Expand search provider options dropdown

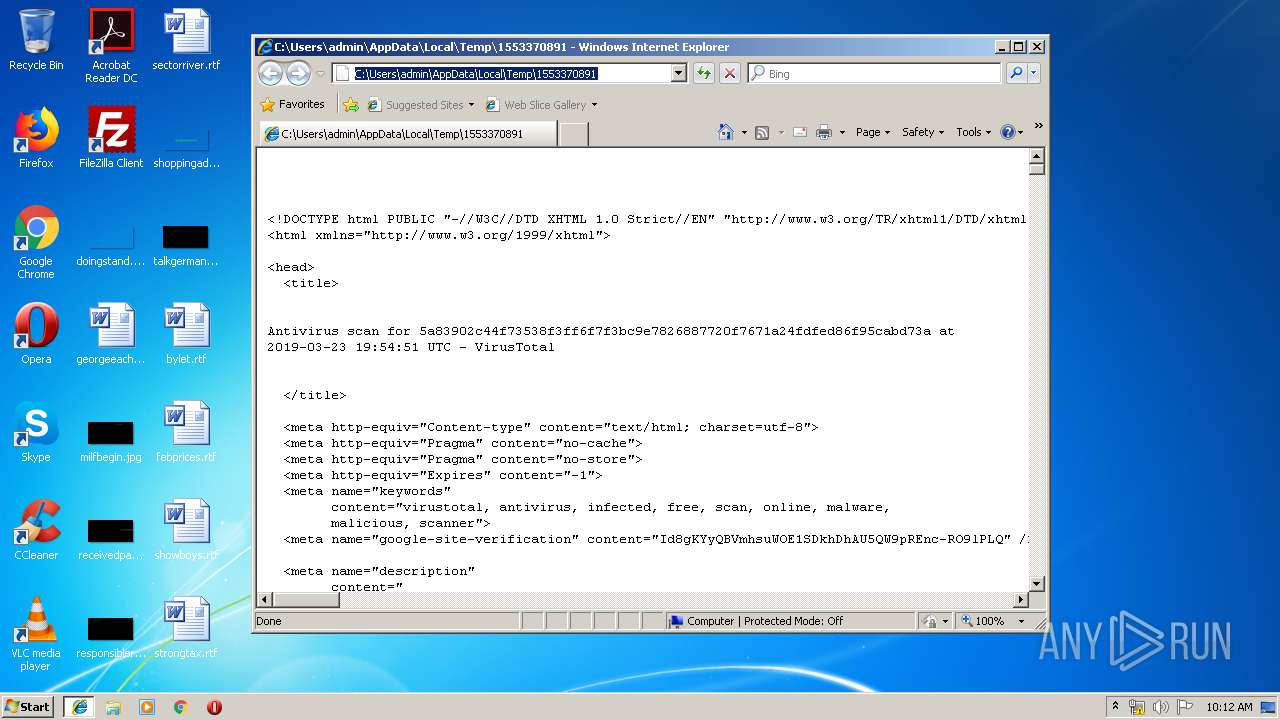click(1034, 73)
